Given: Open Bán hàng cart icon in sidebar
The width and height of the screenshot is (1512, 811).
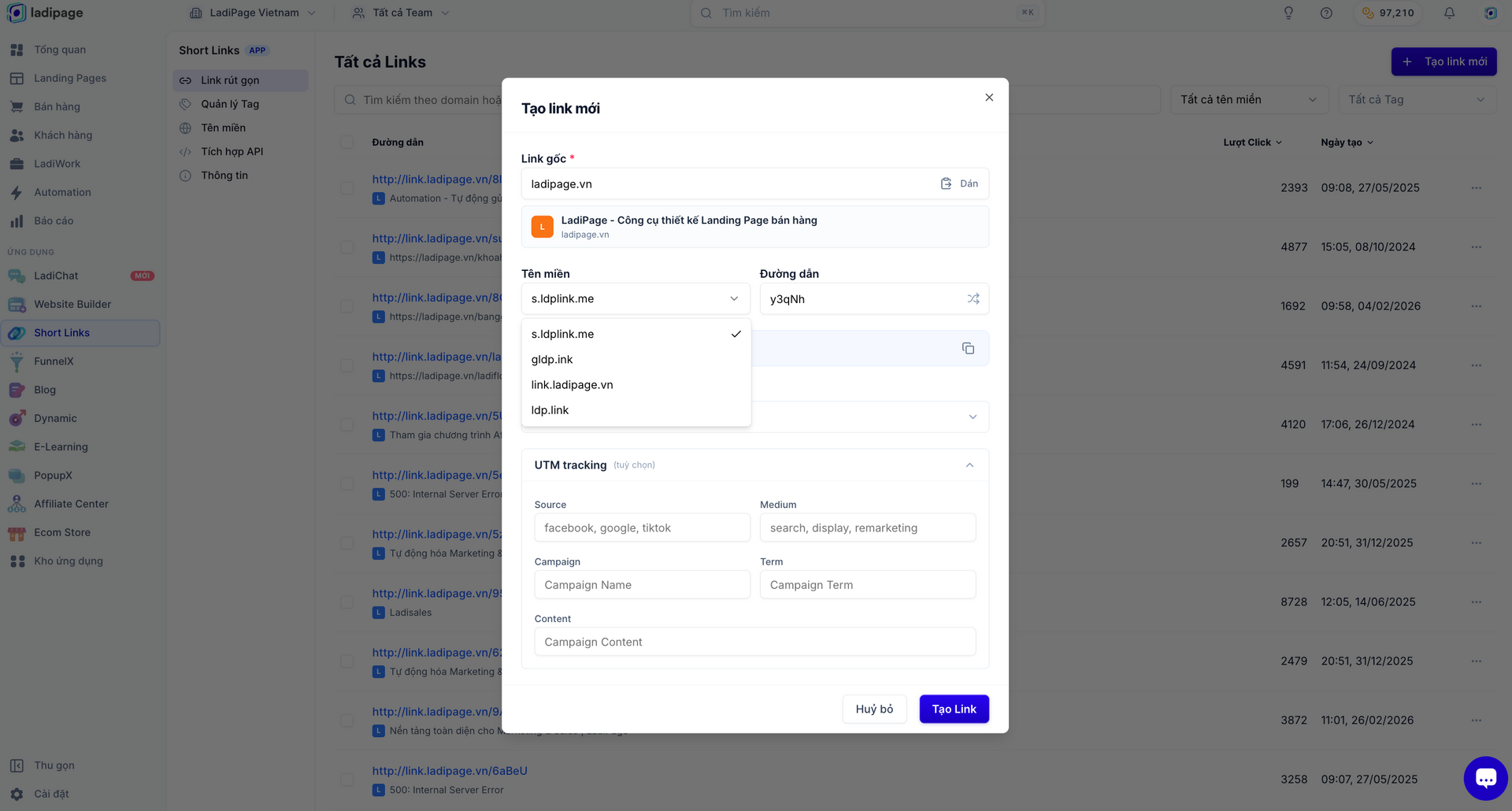Looking at the screenshot, I should pos(17,106).
